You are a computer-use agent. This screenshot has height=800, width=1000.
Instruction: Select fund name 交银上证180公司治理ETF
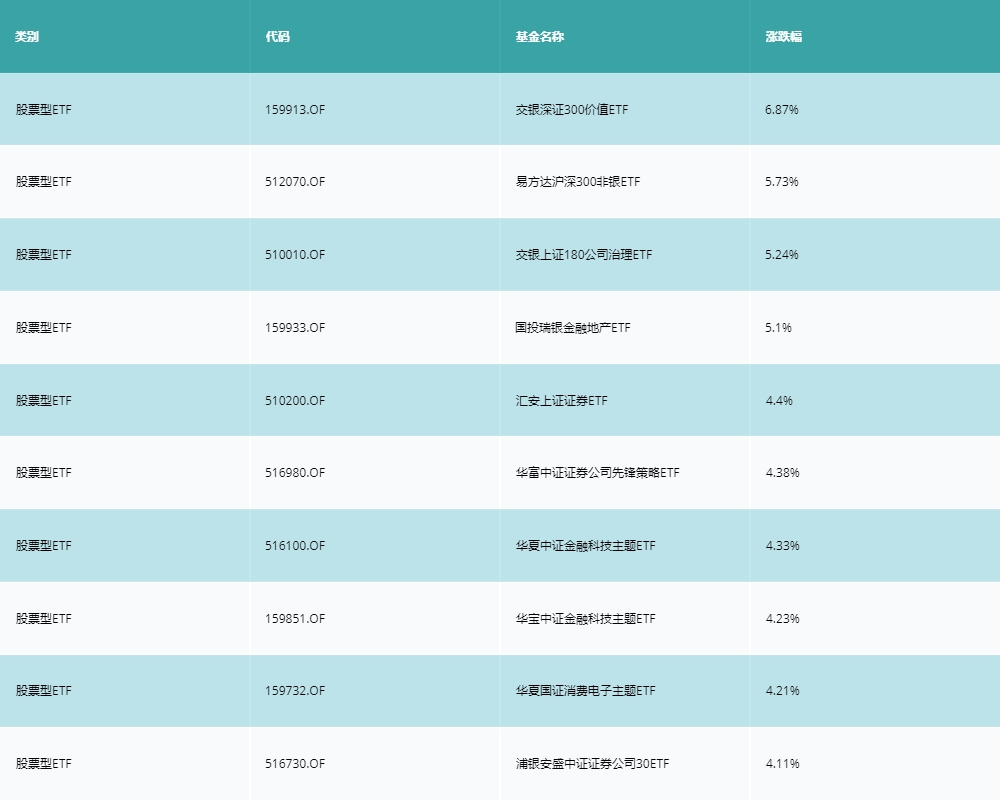(584, 255)
